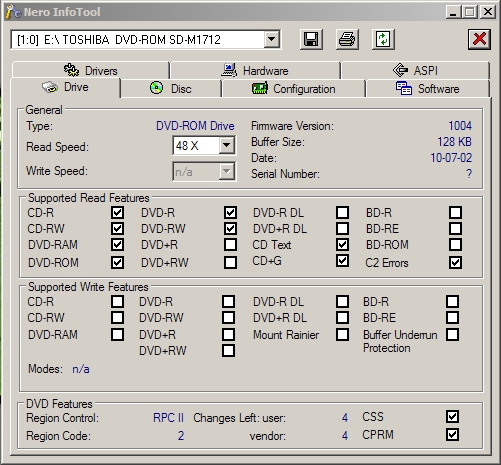Click the date value '10-07-02'

[451, 158]
